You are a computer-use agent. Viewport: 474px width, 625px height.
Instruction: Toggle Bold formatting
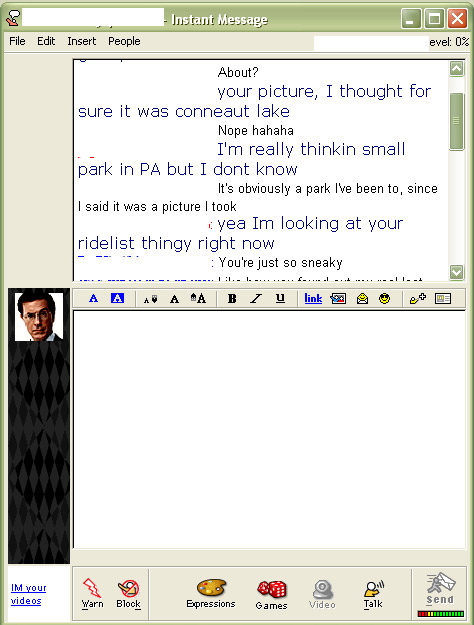point(232,299)
